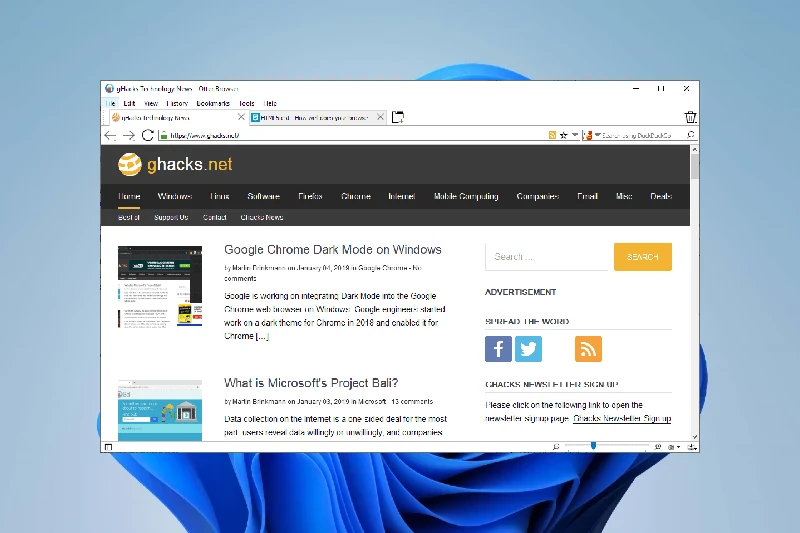This screenshot has width=800, height=533.
Task: Click the green padlock security icon
Action: coord(163,135)
